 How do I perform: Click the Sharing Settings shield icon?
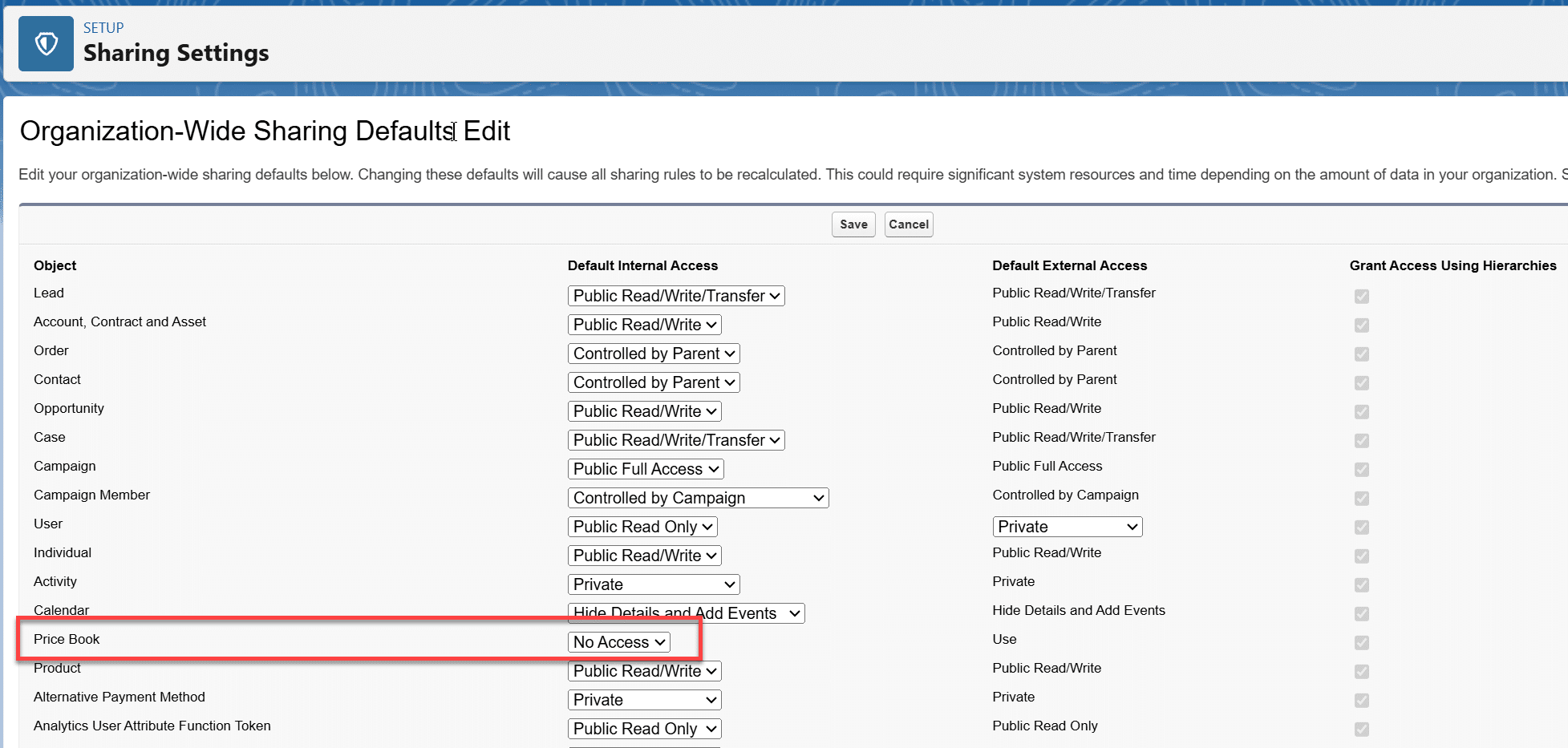coord(46,44)
